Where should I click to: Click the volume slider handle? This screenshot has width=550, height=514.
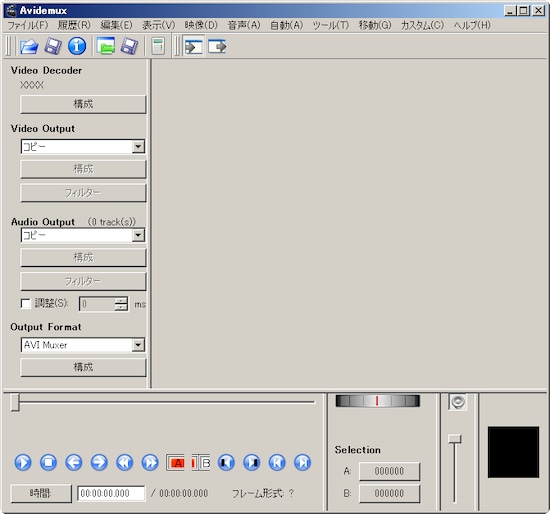[x=455, y=439]
